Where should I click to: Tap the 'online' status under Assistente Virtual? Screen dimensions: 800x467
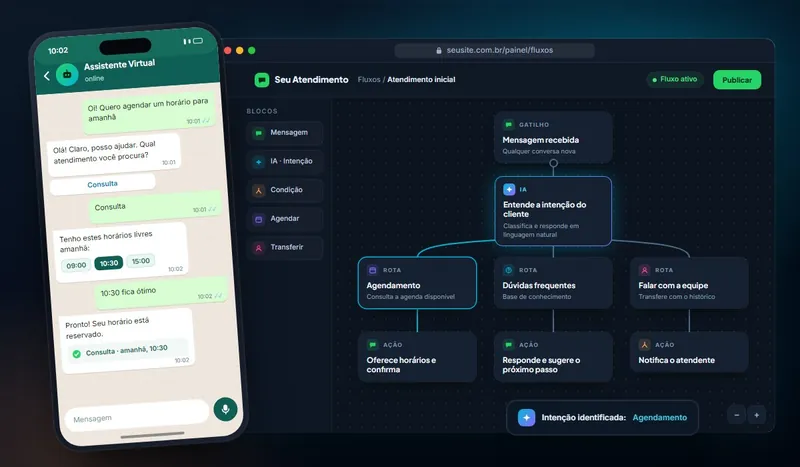pos(94,79)
